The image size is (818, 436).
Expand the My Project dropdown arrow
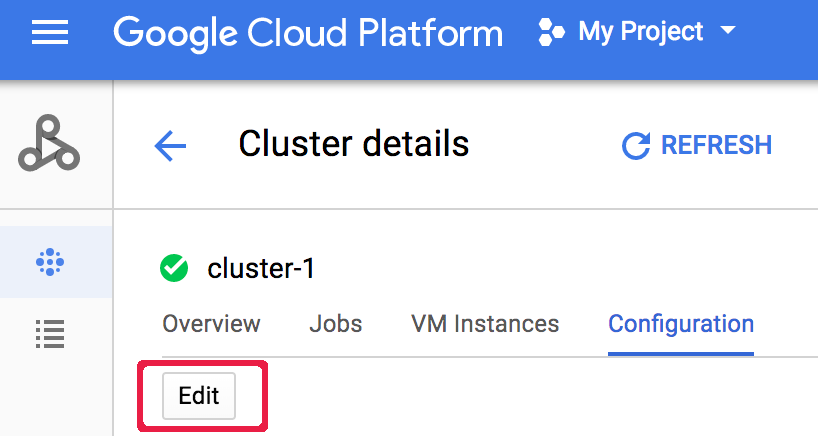(x=727, y=31)
